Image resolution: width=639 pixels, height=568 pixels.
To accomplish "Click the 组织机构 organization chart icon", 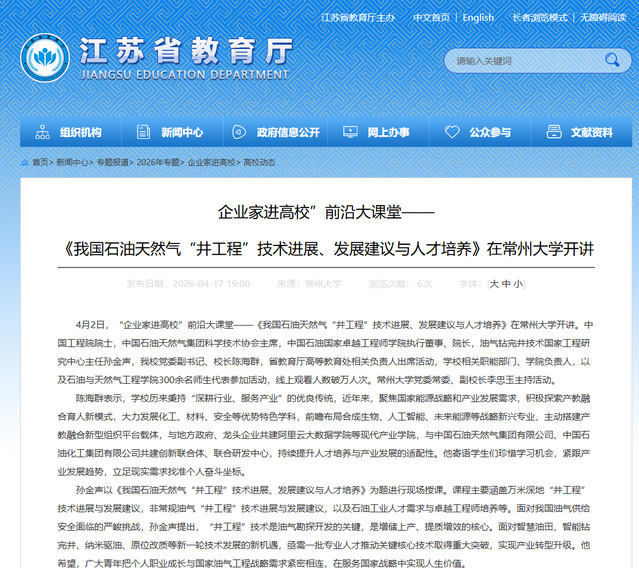I will pyautogui.click(x=42, y=132).
